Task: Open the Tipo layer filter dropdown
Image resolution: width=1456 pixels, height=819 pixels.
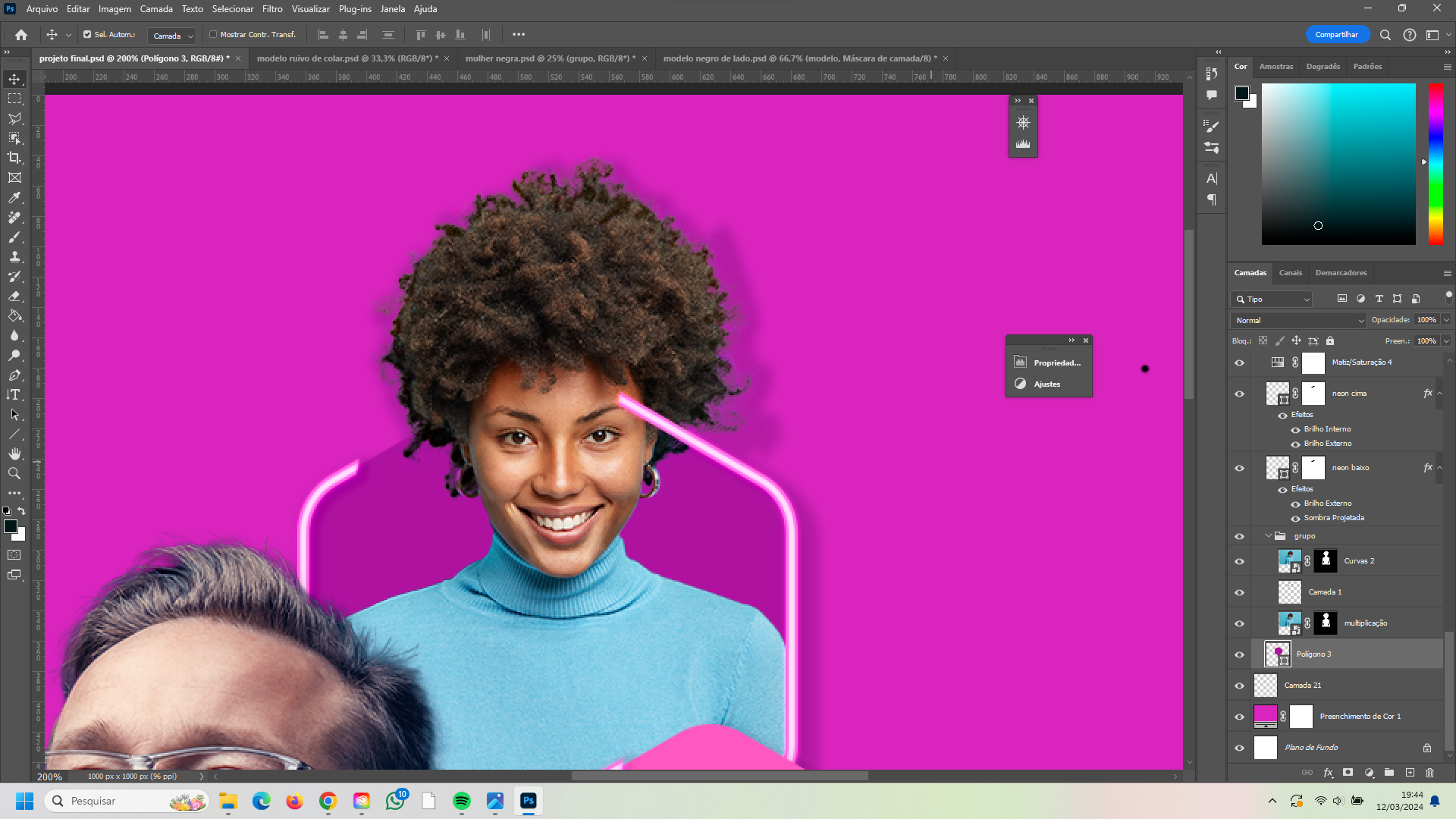Action: point(1272,299)
